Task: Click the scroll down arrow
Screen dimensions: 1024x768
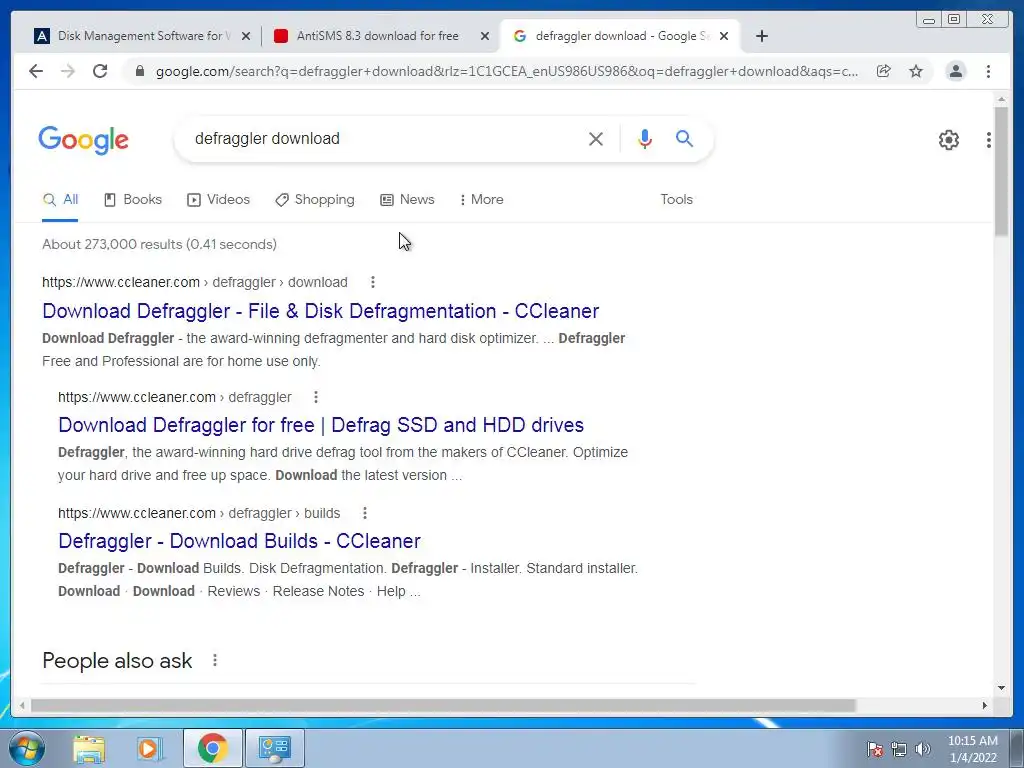Action: coord(1001,688)
